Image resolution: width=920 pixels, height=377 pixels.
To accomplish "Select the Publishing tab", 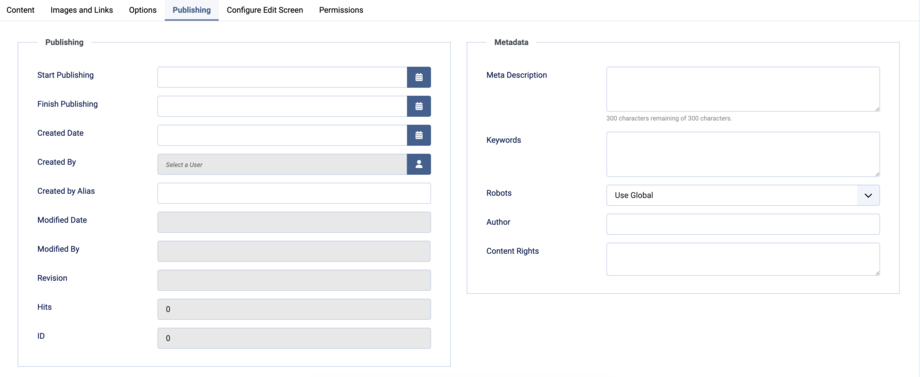I will pyautogui.click(x=191, y=10).
